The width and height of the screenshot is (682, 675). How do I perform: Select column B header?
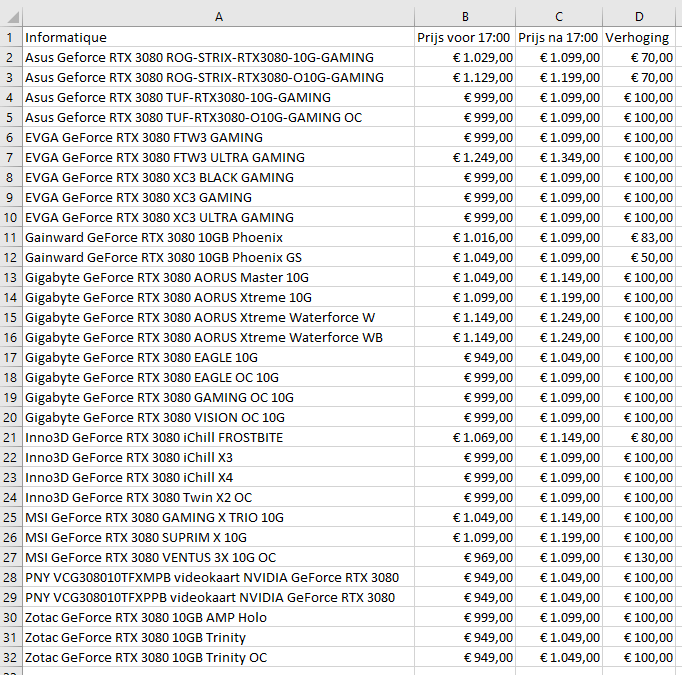[x=465, y=17]
